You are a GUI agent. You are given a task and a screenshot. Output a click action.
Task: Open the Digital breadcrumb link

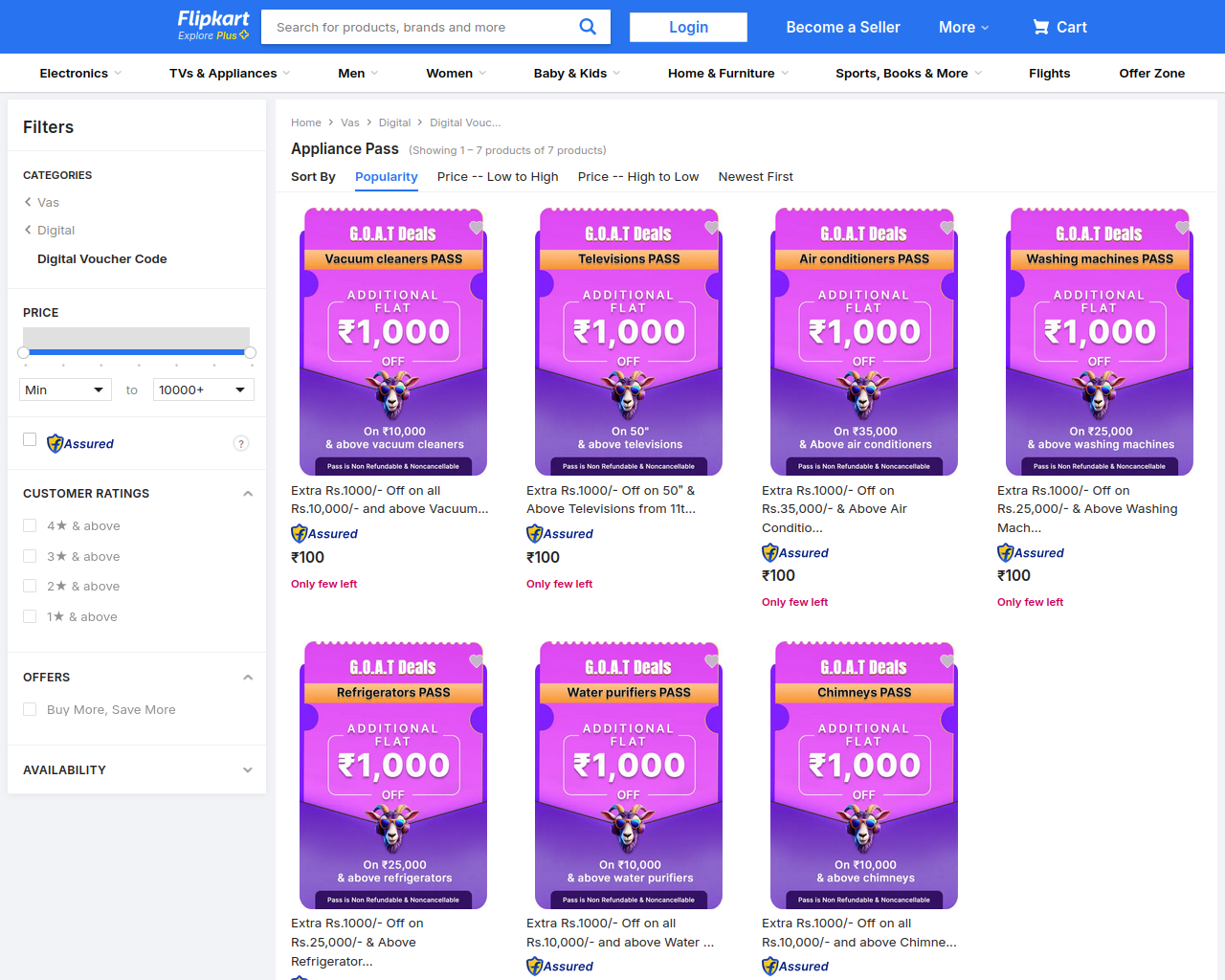coord(394,122)
